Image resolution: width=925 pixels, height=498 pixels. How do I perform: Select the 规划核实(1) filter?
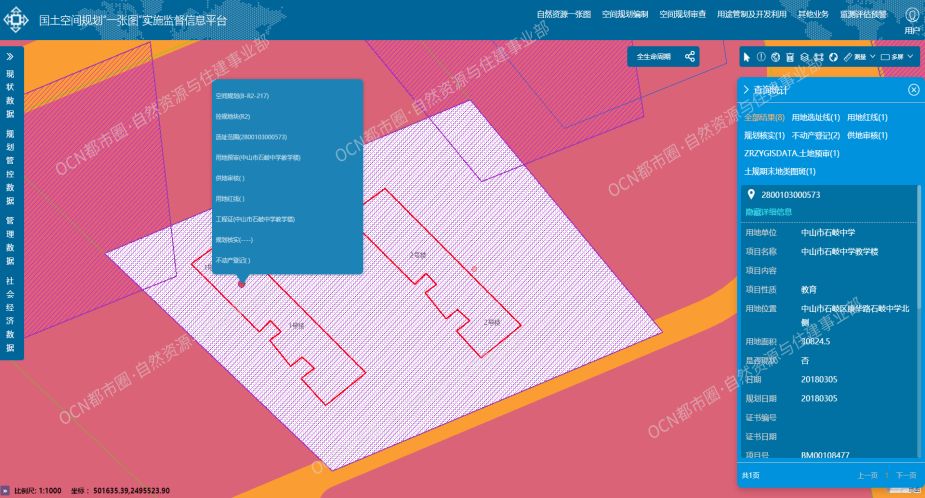[x=765, y=135]
